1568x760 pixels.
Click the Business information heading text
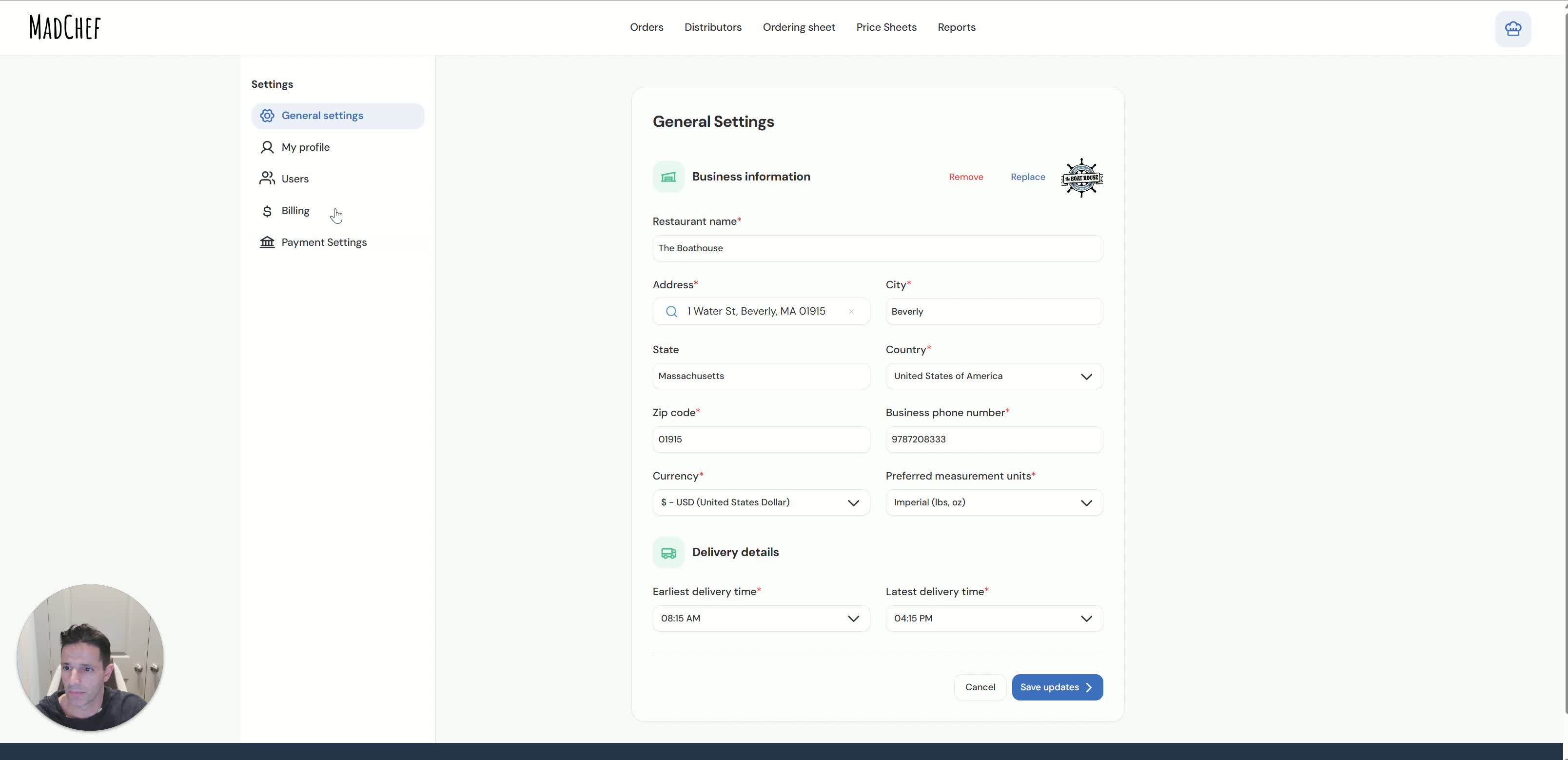[x=751, y=177]
